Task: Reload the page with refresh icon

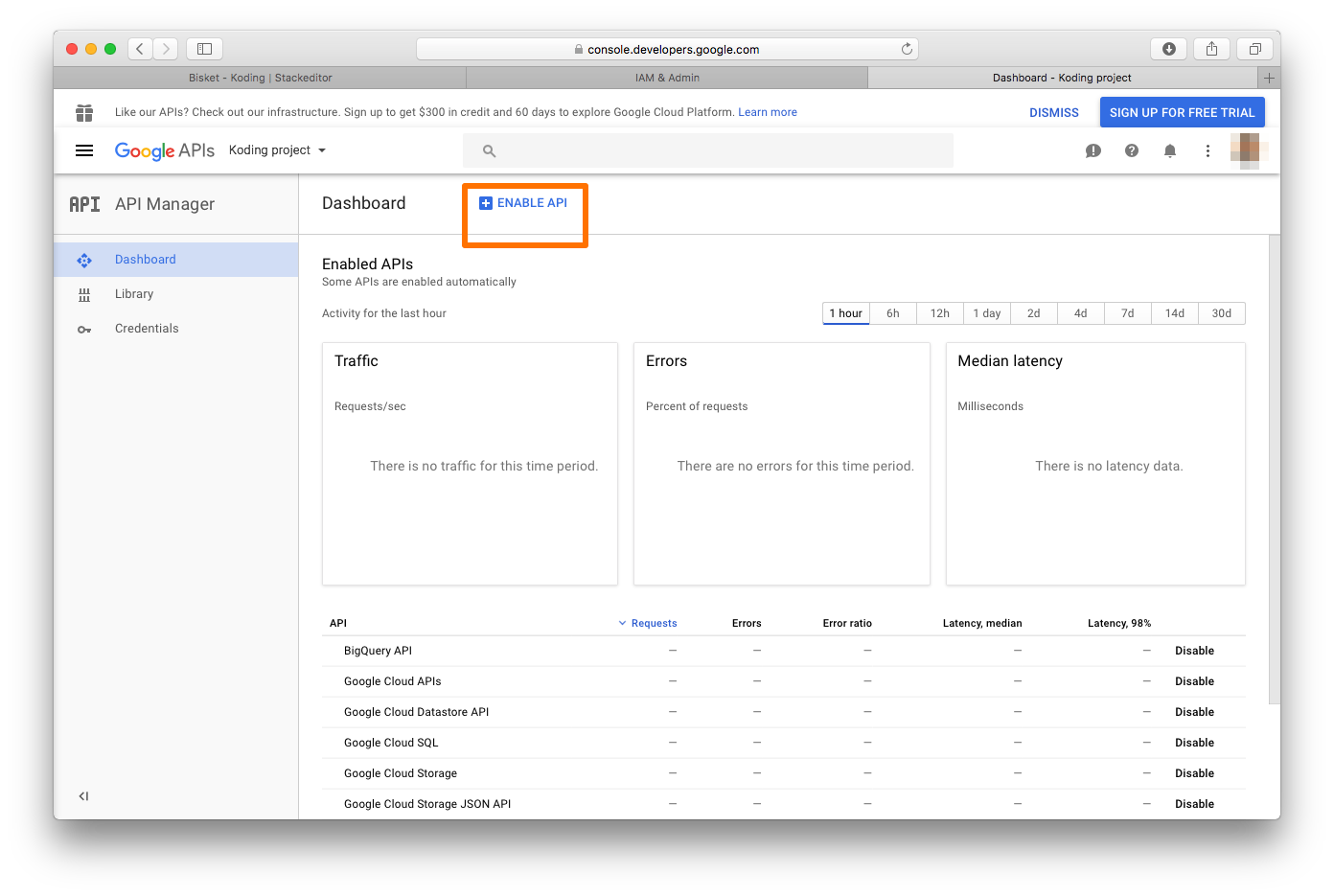Action: (907, 49)
